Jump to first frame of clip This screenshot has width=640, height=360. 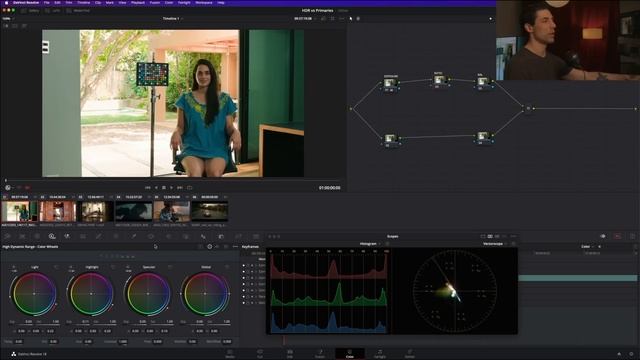(x=148, y=188)
